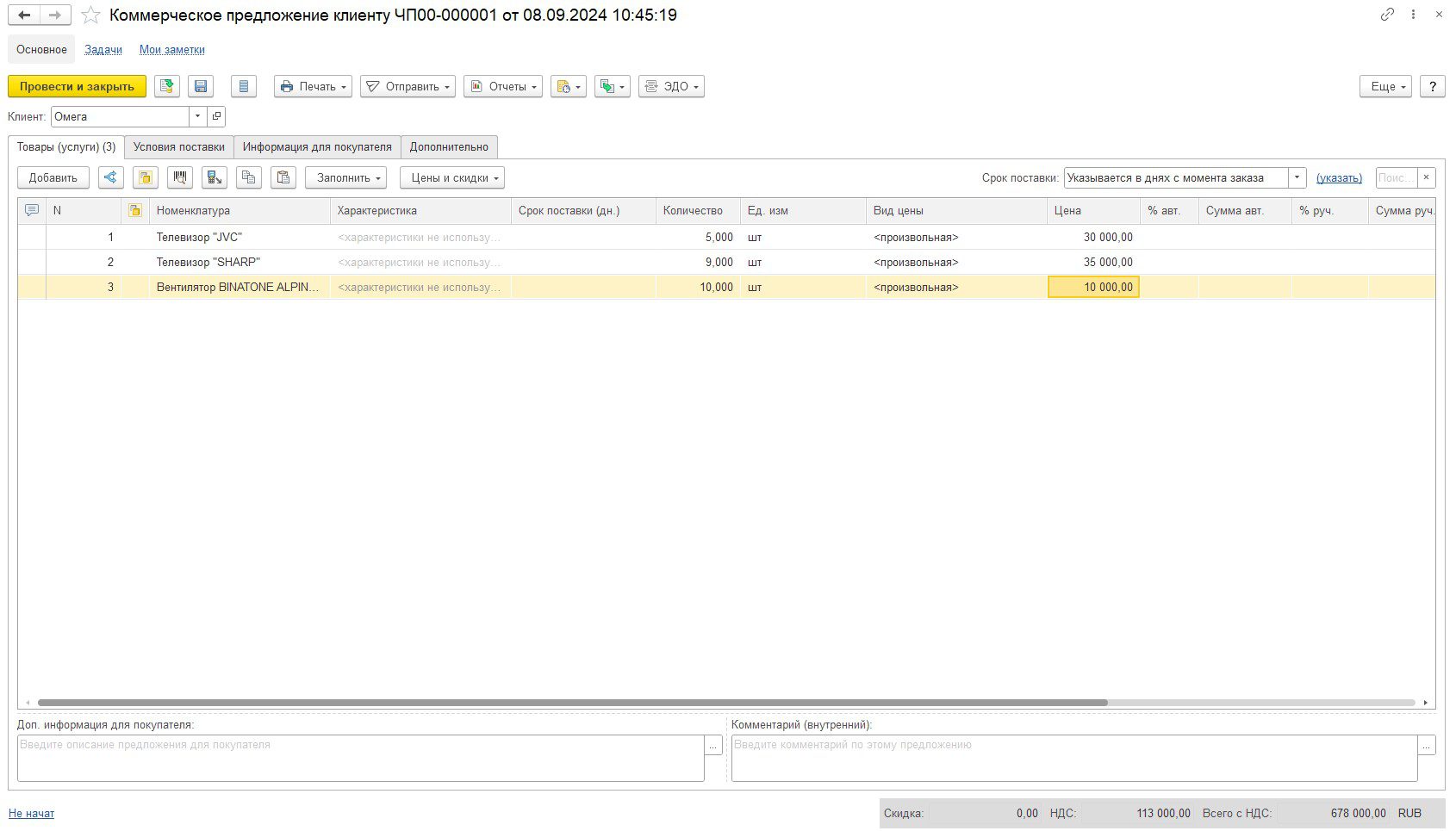Click the data collection terminal load icon
Screen dimensions: 1456x831
[x=215, y=177]
